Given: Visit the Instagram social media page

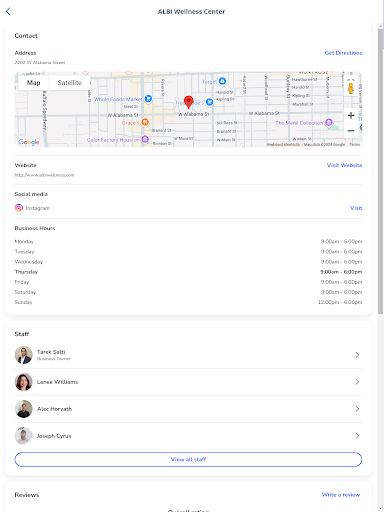Looking at the screenshot, I should pos(356,208).
